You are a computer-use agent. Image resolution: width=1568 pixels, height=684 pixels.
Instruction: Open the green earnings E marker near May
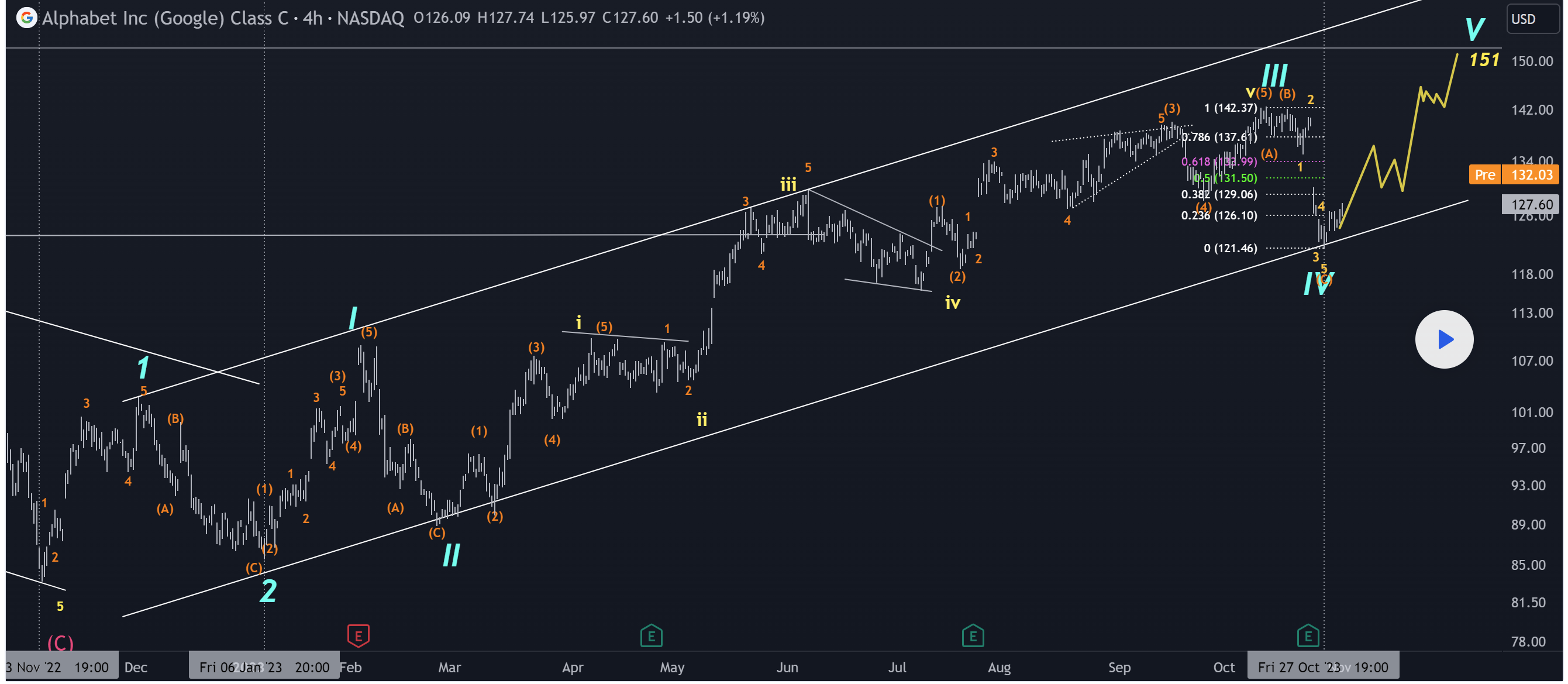point(651,636)
